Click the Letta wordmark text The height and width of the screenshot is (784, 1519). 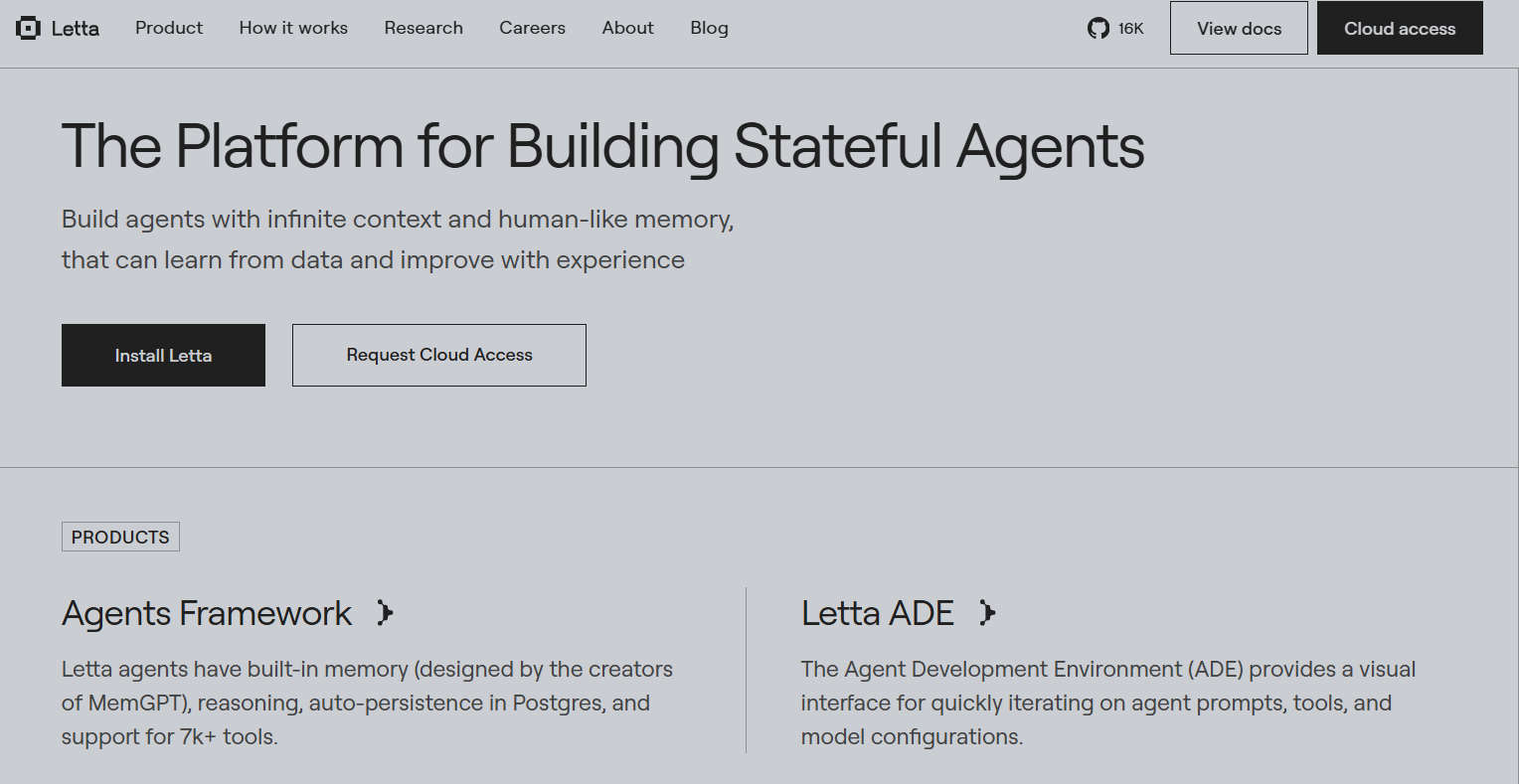pyautogui.click(x=76, y=28)
